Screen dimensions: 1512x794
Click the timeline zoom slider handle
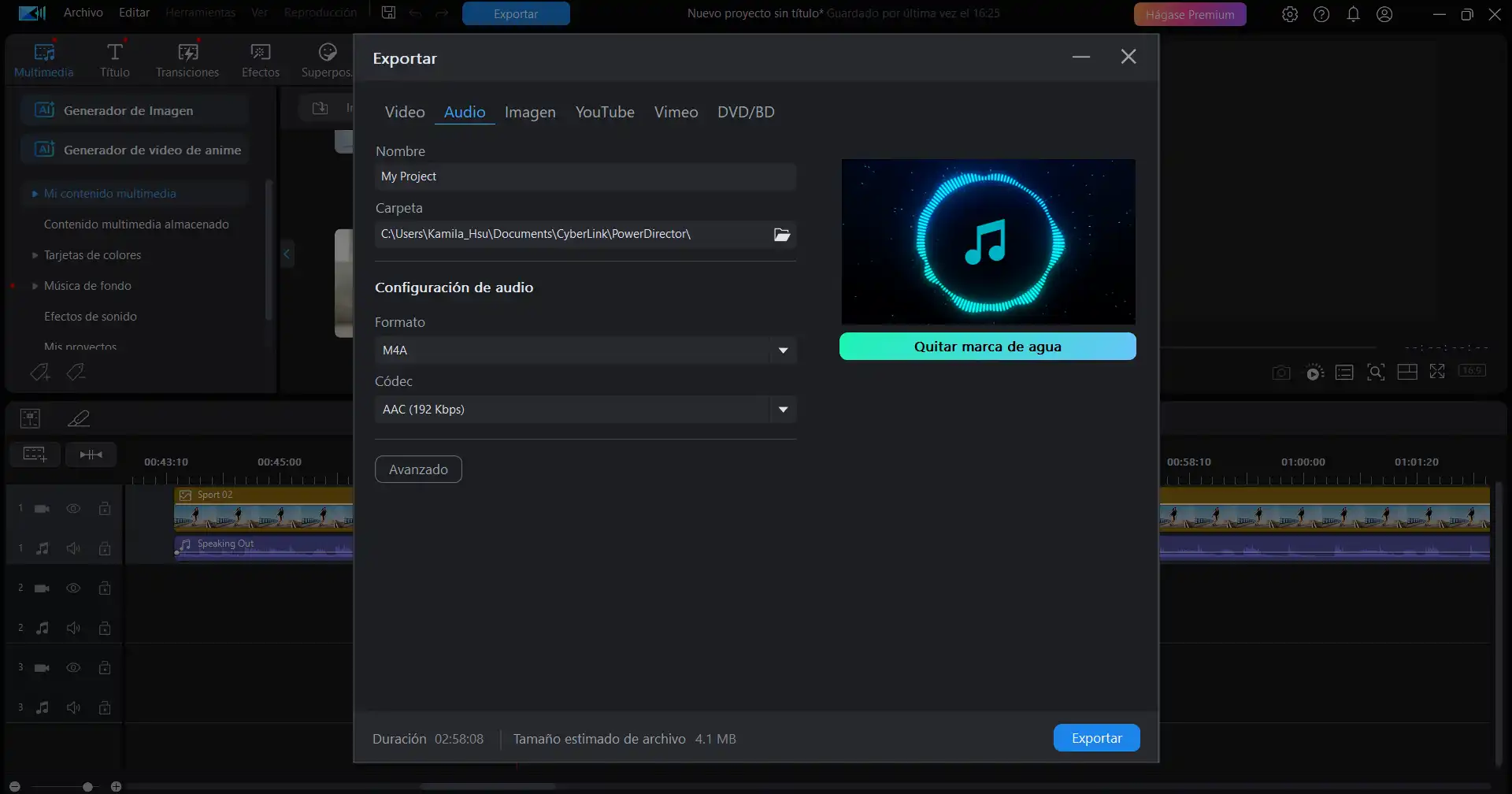(87, 787)
